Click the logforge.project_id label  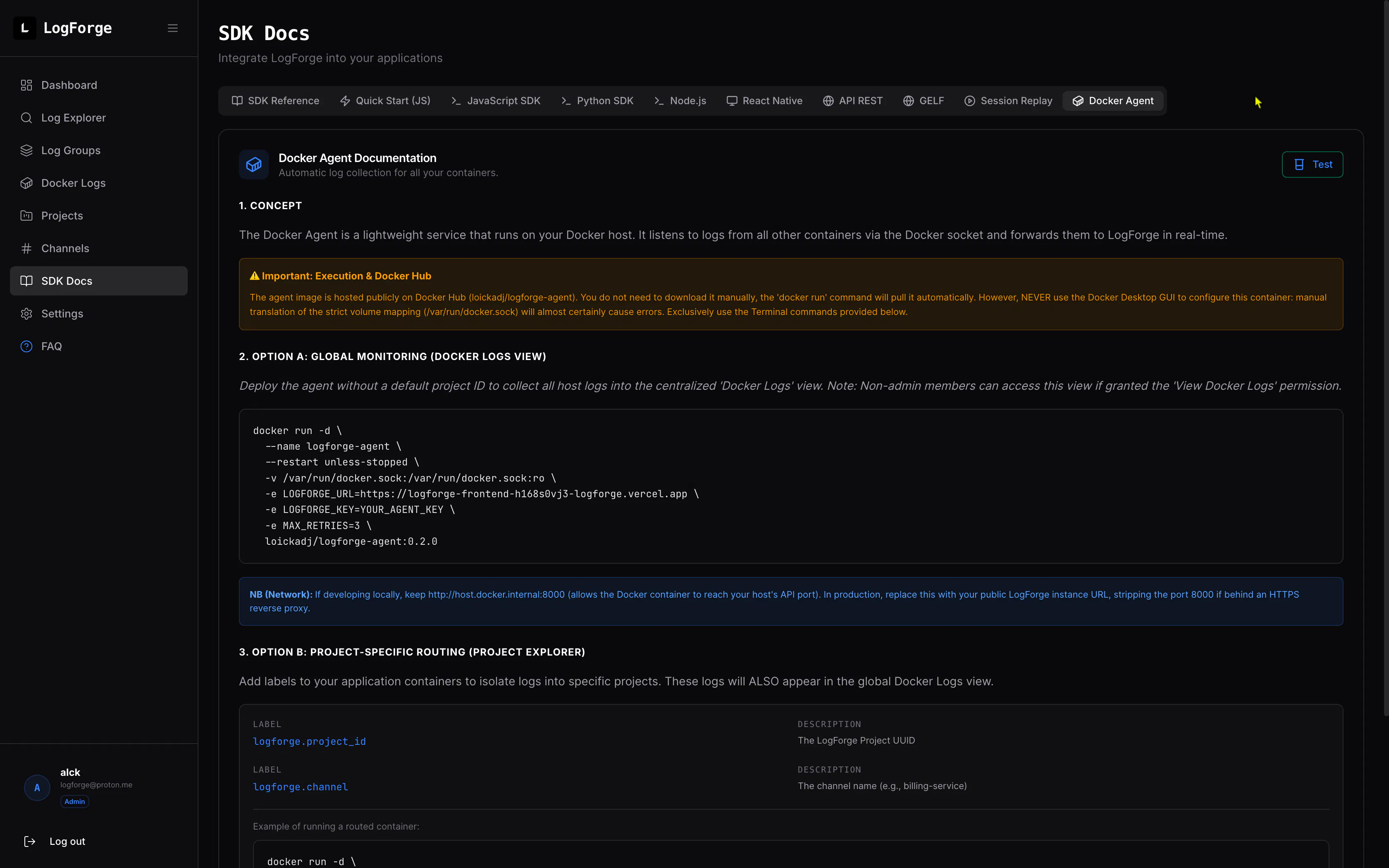309,741
